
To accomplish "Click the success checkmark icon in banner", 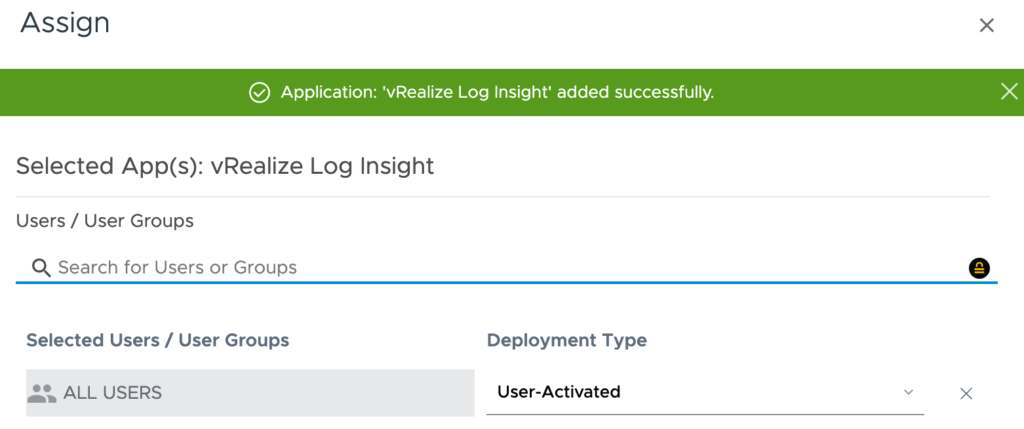I will coord(259,93).
